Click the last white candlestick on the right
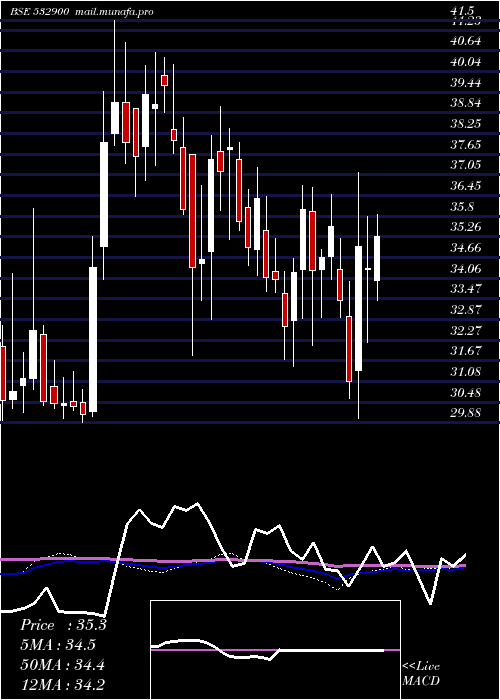Image resolution: width=500 pixels, height=700 pixels. coord(377,258)
